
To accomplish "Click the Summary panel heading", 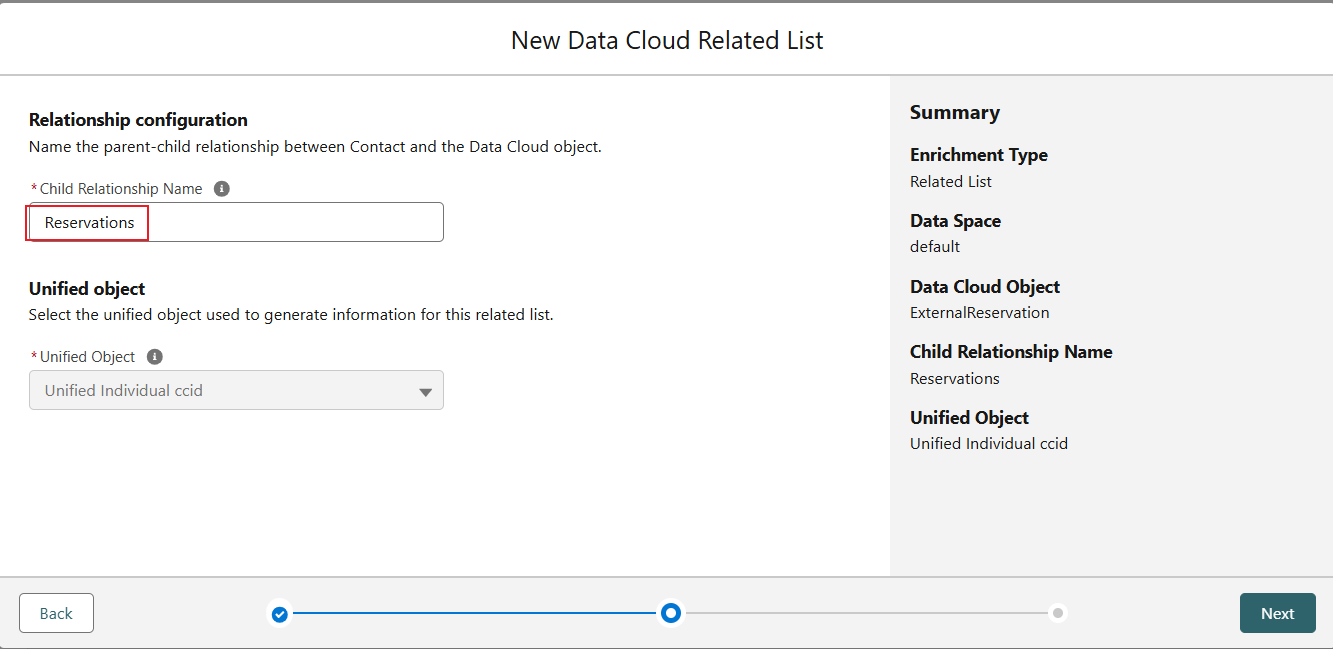I will (954, 112).
